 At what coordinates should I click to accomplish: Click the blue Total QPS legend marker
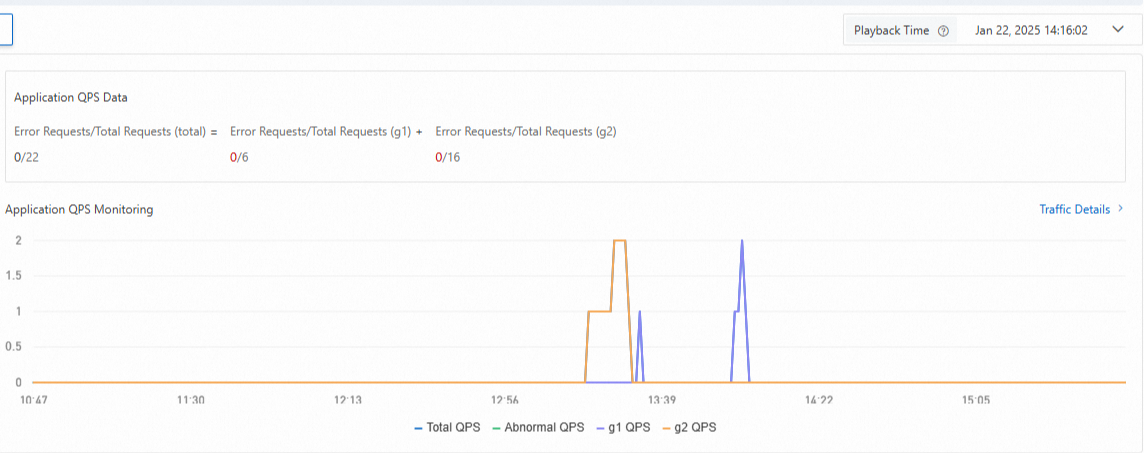pos(418,427)
